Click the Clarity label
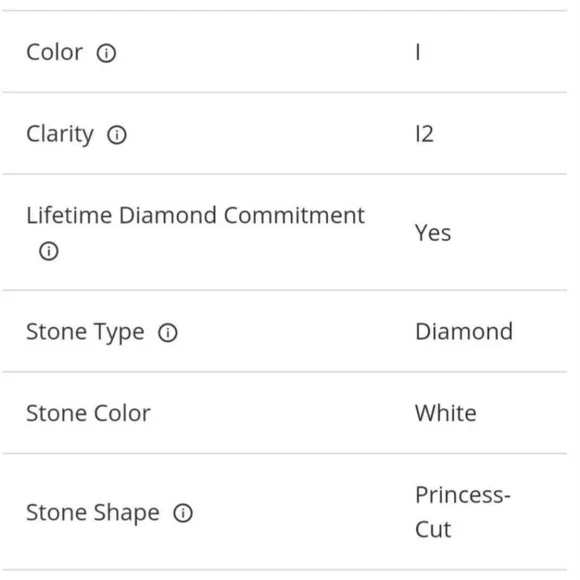 pyautogui.click(x=60, y=134)
